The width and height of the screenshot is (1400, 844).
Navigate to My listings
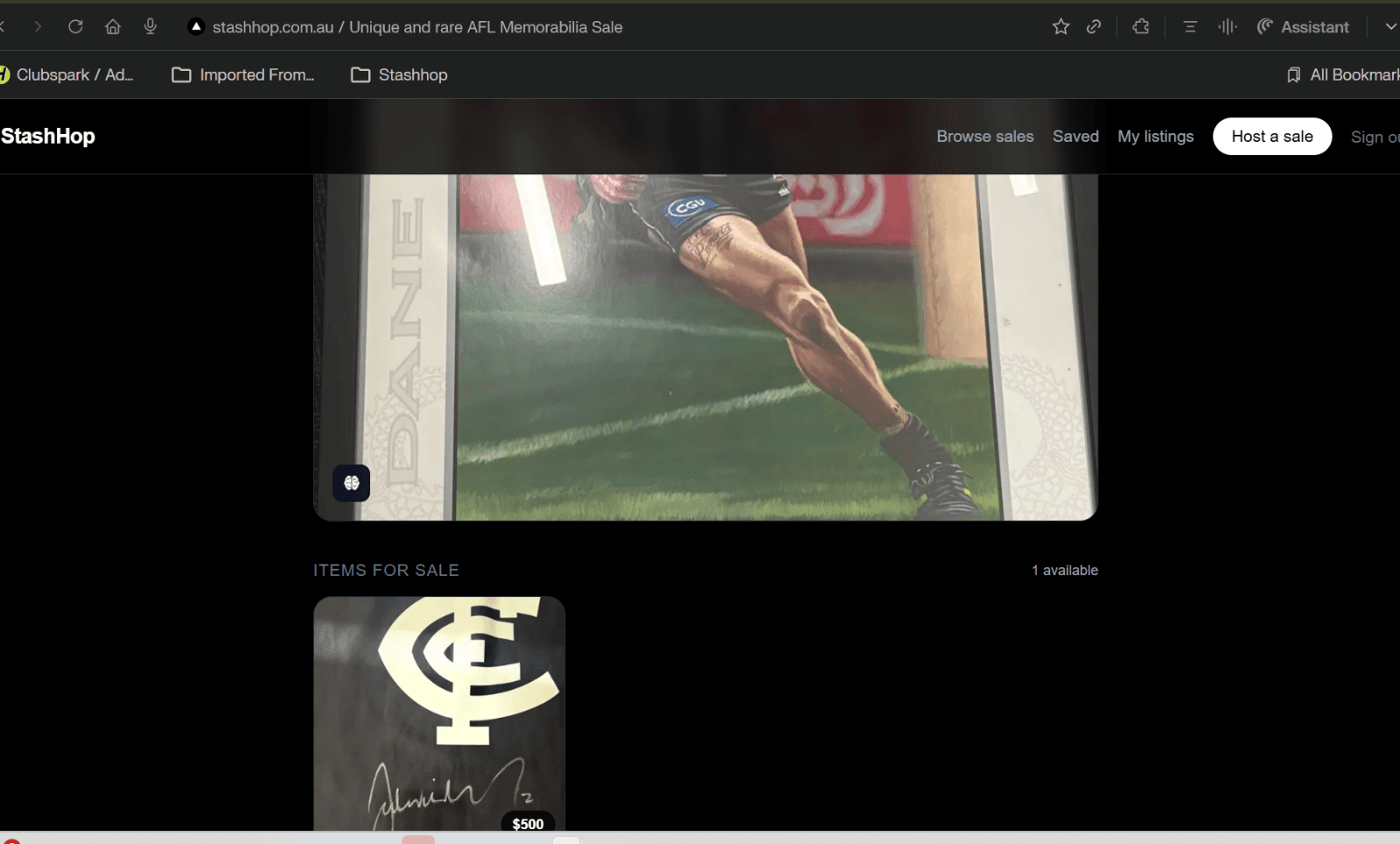point(1155,137)
